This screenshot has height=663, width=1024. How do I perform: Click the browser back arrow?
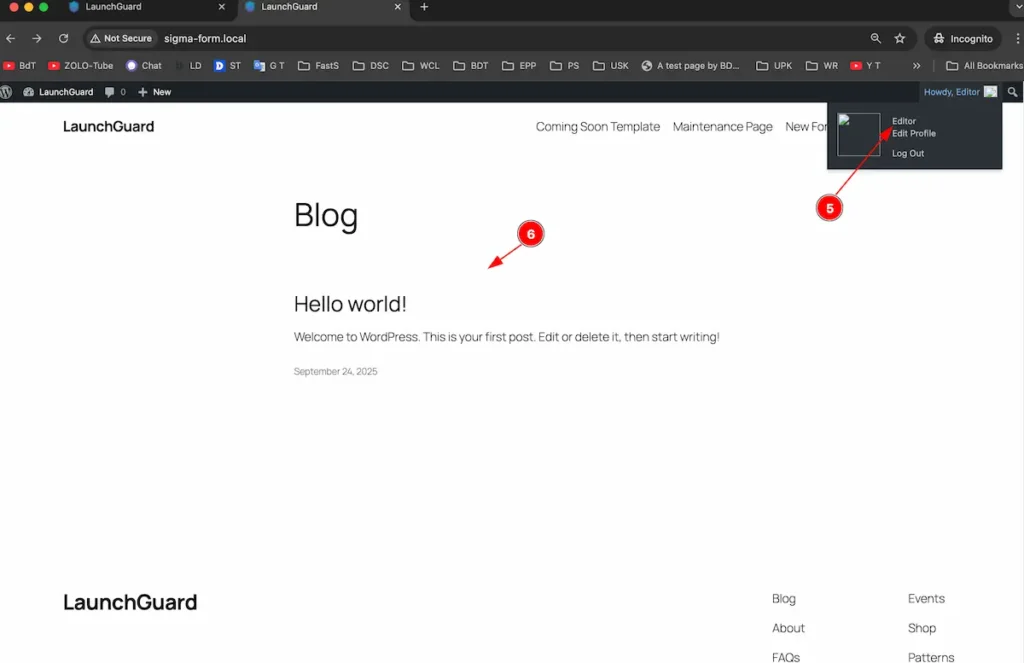[x=10, y=39]
